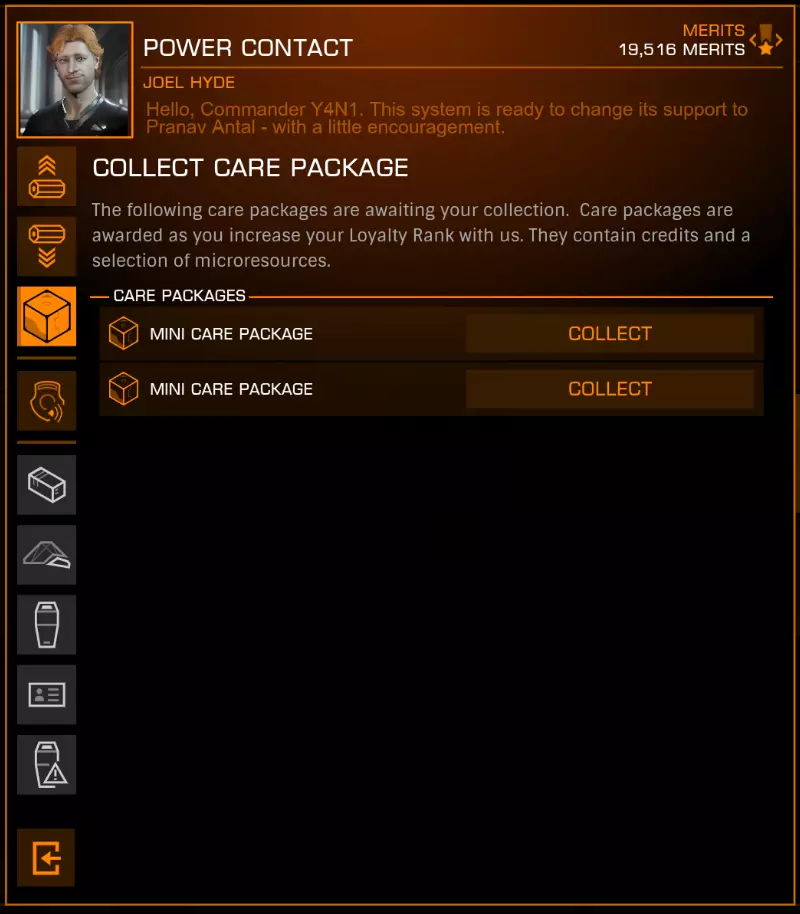Collect the first Mini Care Package

tap(610, 333)
